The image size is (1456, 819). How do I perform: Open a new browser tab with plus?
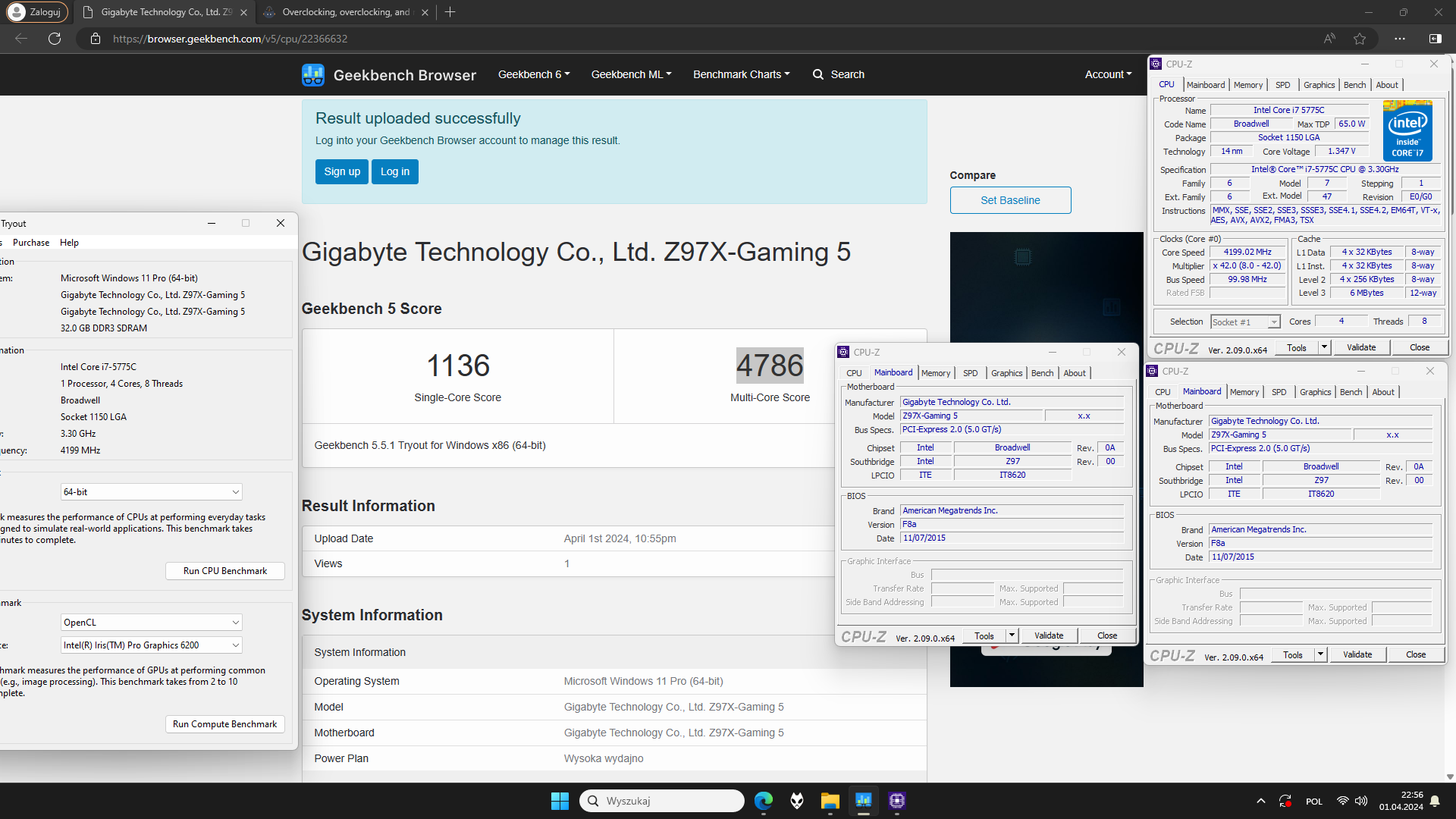(x=450, y=12)
